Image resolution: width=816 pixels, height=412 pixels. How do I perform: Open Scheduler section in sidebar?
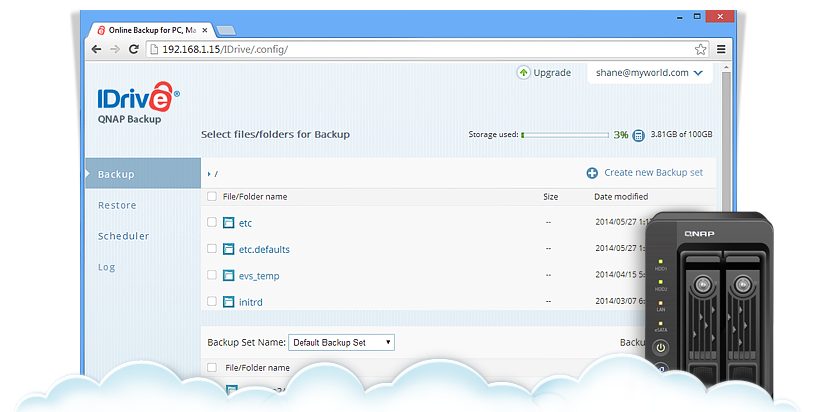point(123,236)
